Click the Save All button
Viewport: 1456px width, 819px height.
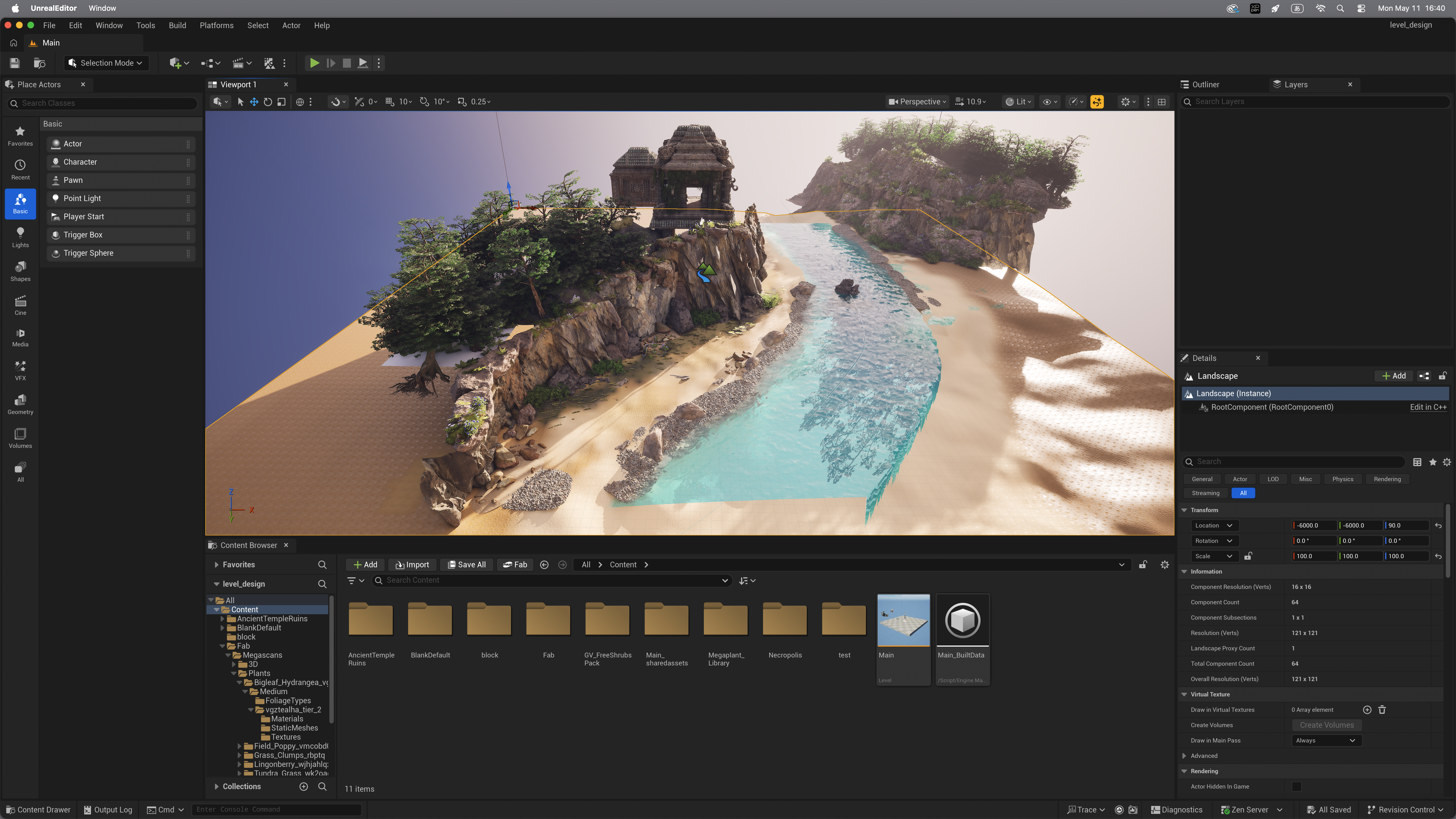point(467,565)
